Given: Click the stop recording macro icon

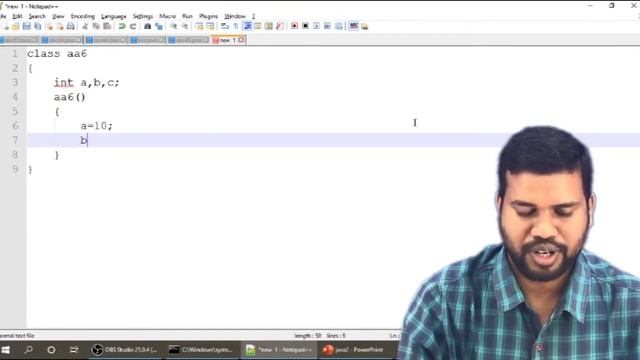Looking at the screenshot, I should pyautogui.click(x=305, y=27).
